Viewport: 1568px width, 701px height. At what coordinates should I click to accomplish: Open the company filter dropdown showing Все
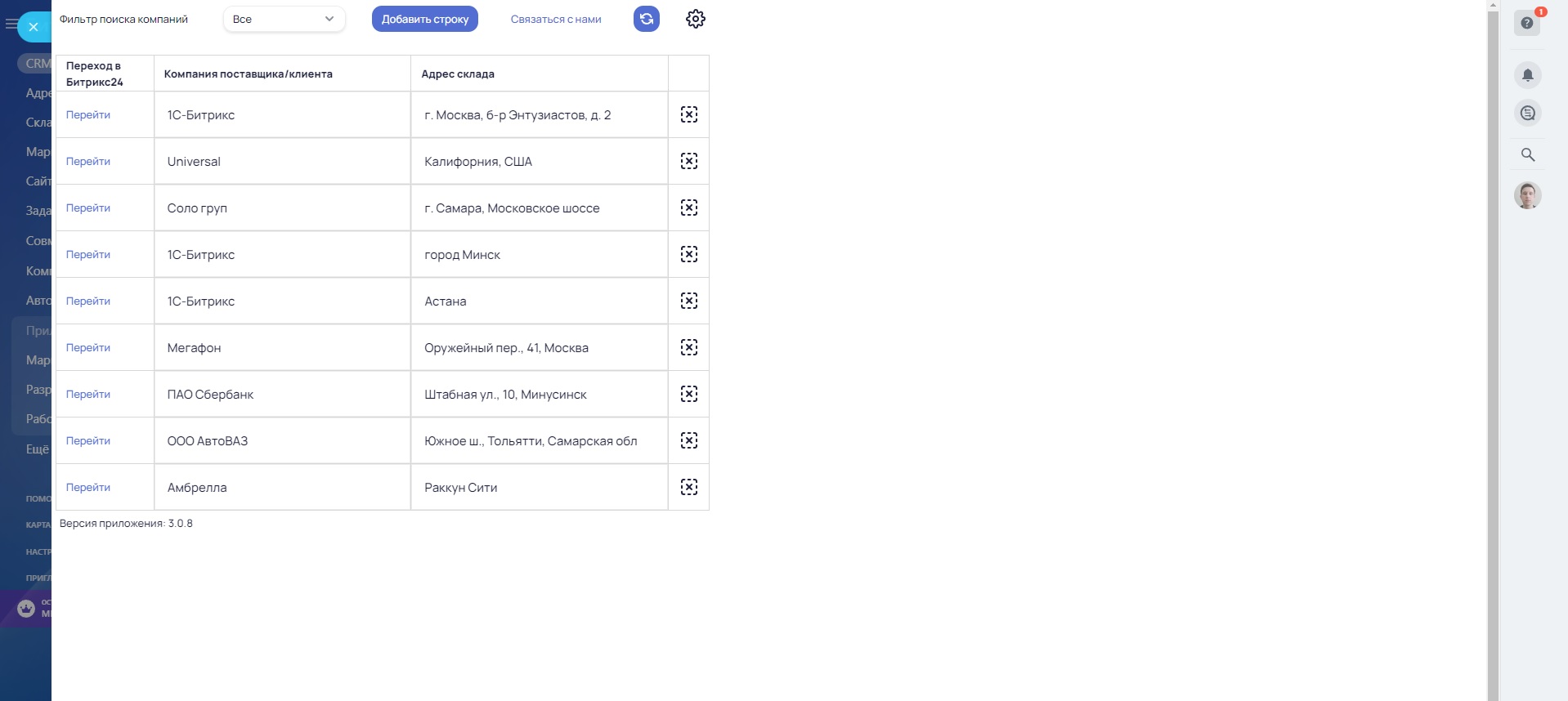pos(284,19)
